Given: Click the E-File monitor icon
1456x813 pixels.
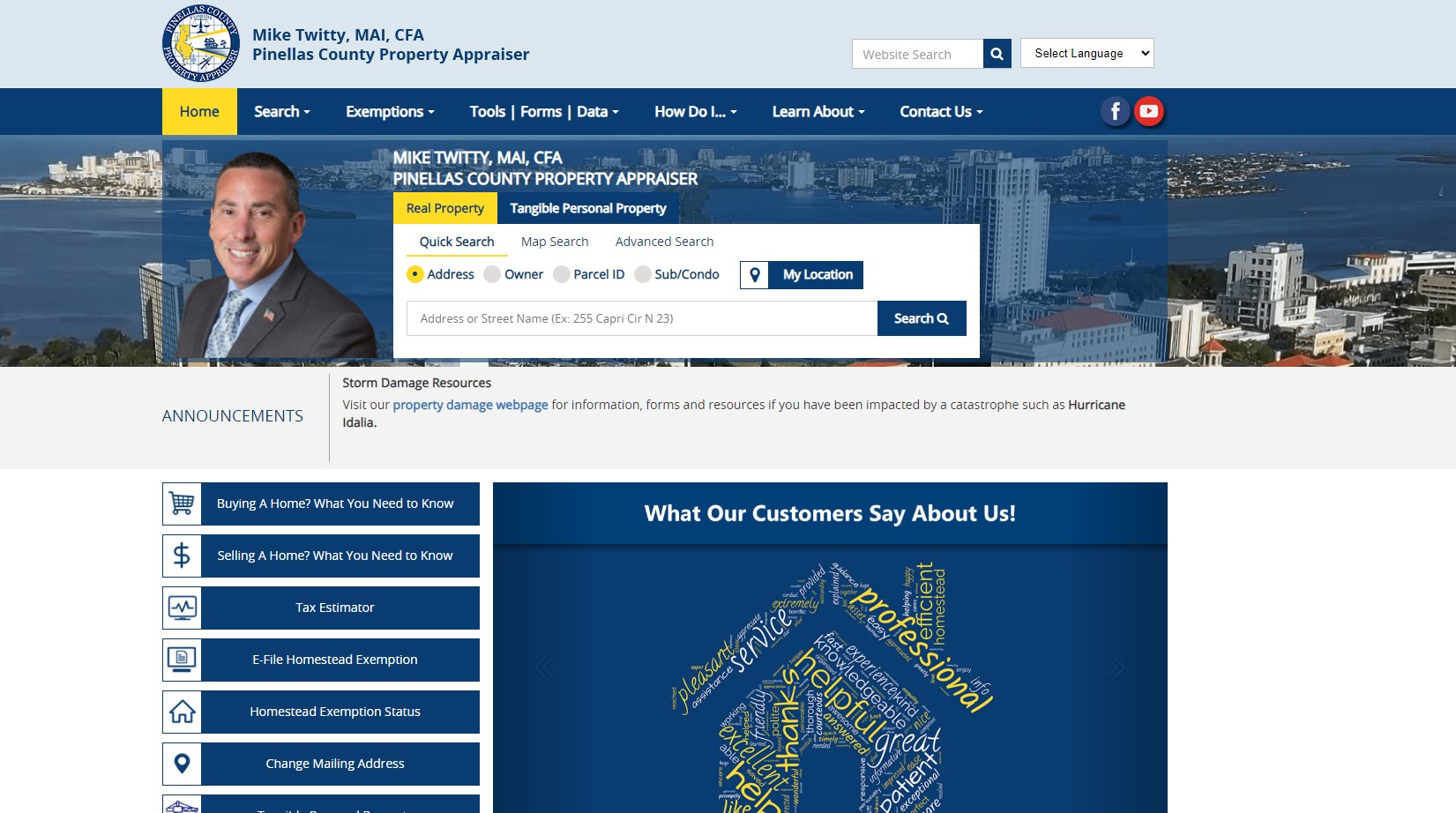Looking at the screenshot, I should point(182,660).
